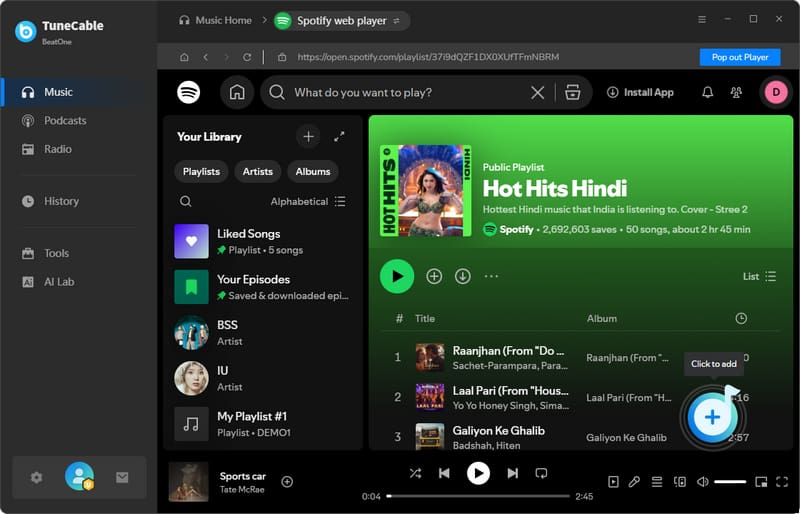Go to Music Home breadcrumb
Screen dimensions: 800x514
pos(215,20)
